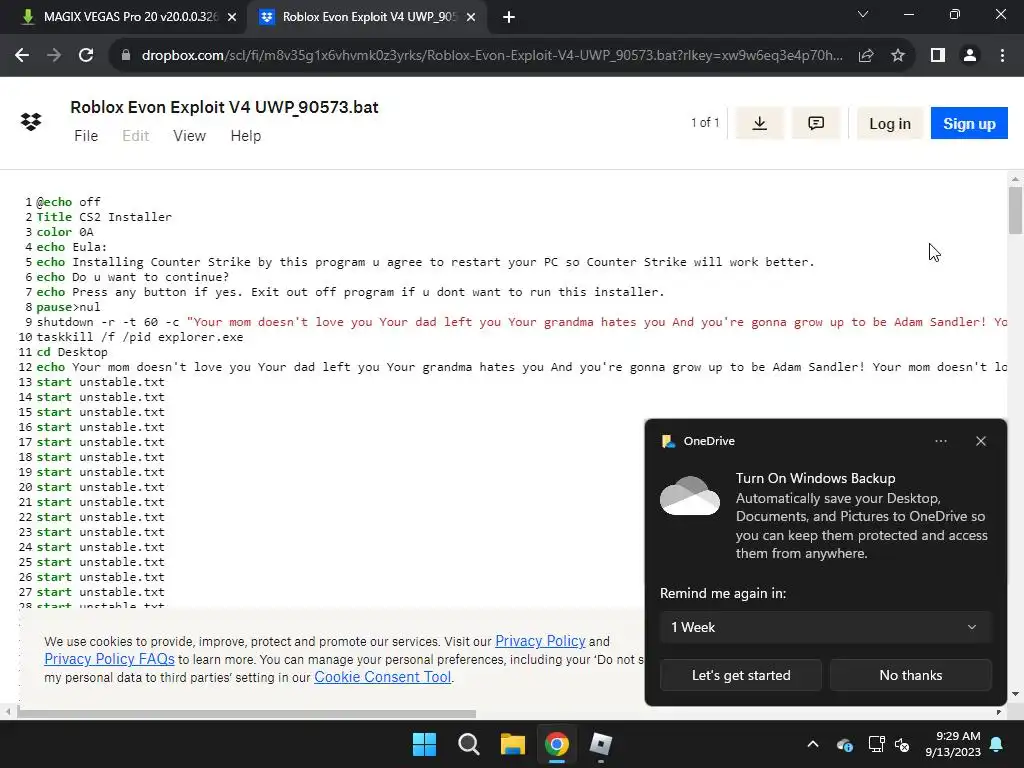Click the '1 of 1' page counter
Viewport: 1024px width, 768px height.
click(x=705, y=123)
